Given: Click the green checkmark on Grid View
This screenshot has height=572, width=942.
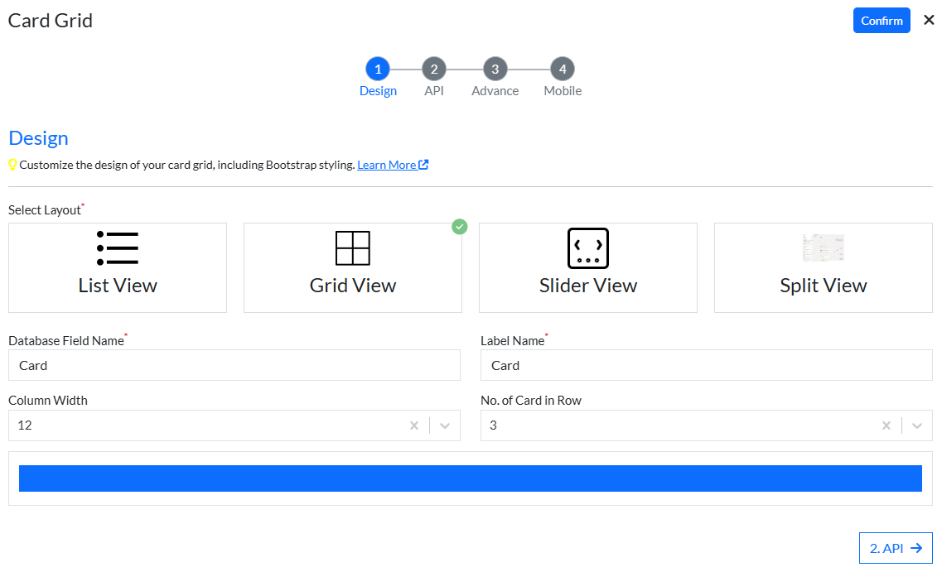Looking at the screenshot, I should pos(459,227).
